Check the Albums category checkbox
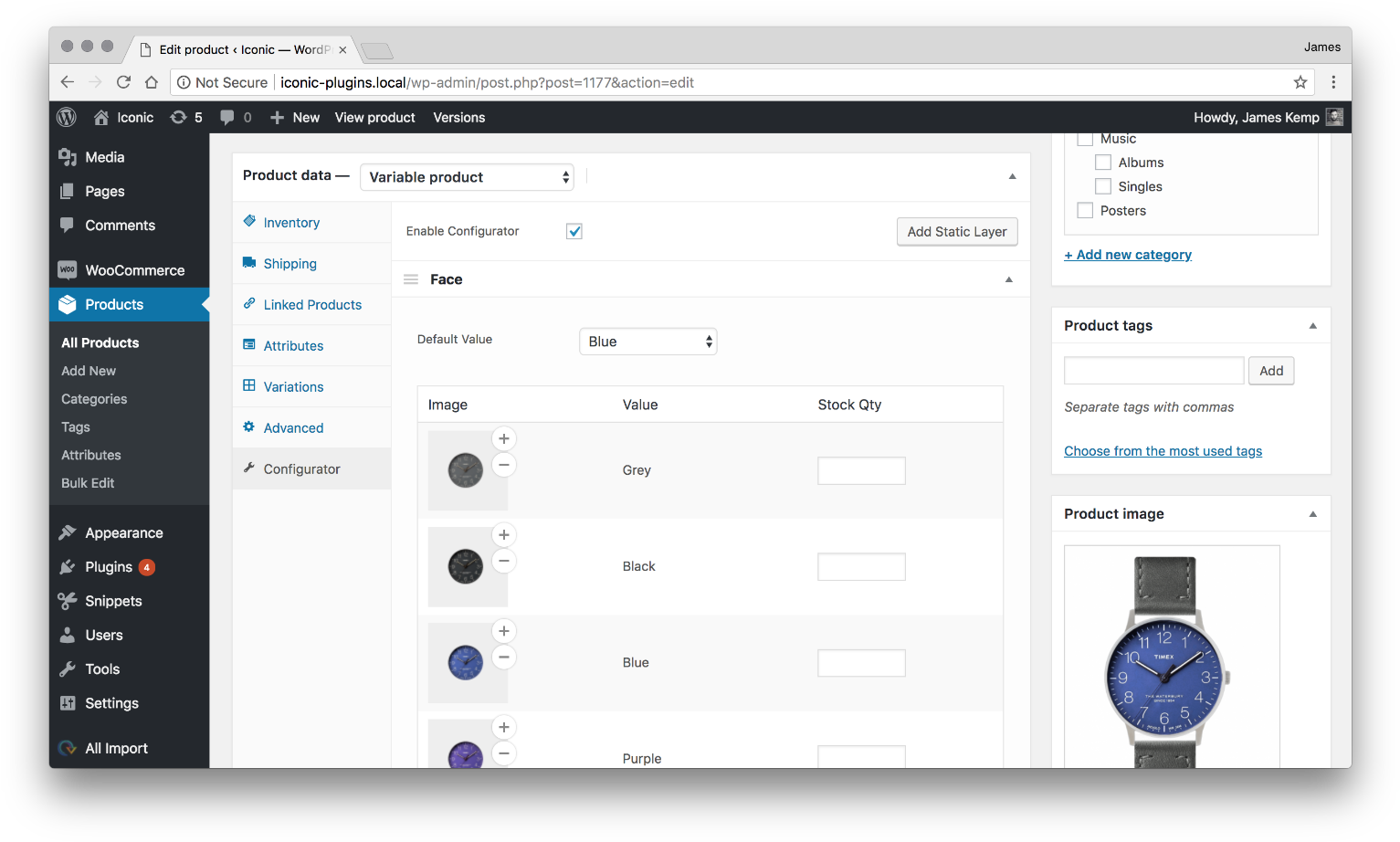 (x=1103, y=163)
